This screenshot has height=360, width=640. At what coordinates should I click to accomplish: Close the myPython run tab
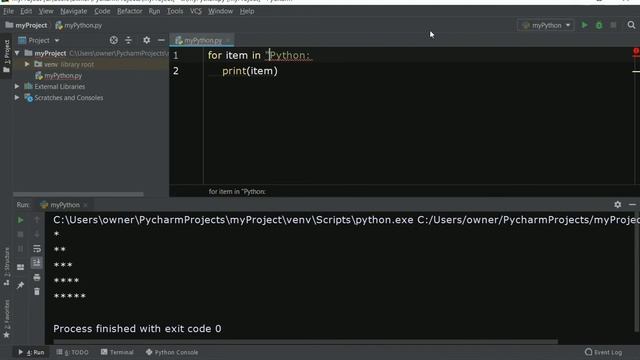click(x=85, y=205)
